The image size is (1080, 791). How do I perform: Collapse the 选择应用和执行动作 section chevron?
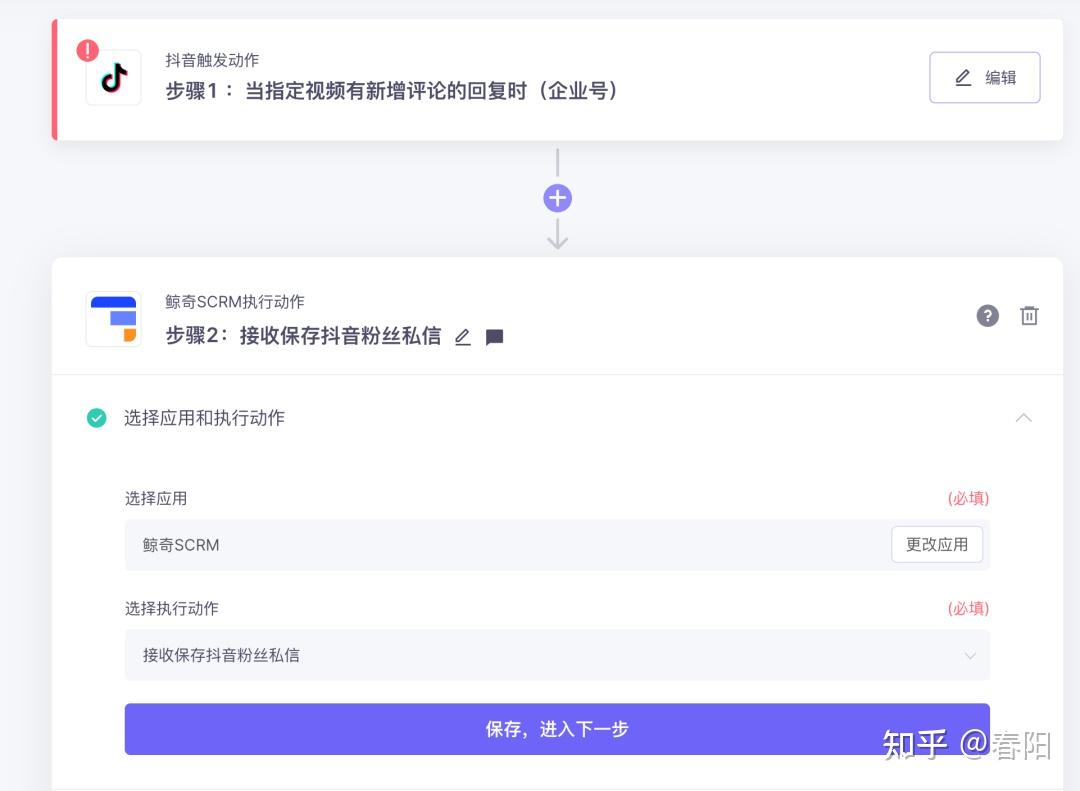[1024, 418]
